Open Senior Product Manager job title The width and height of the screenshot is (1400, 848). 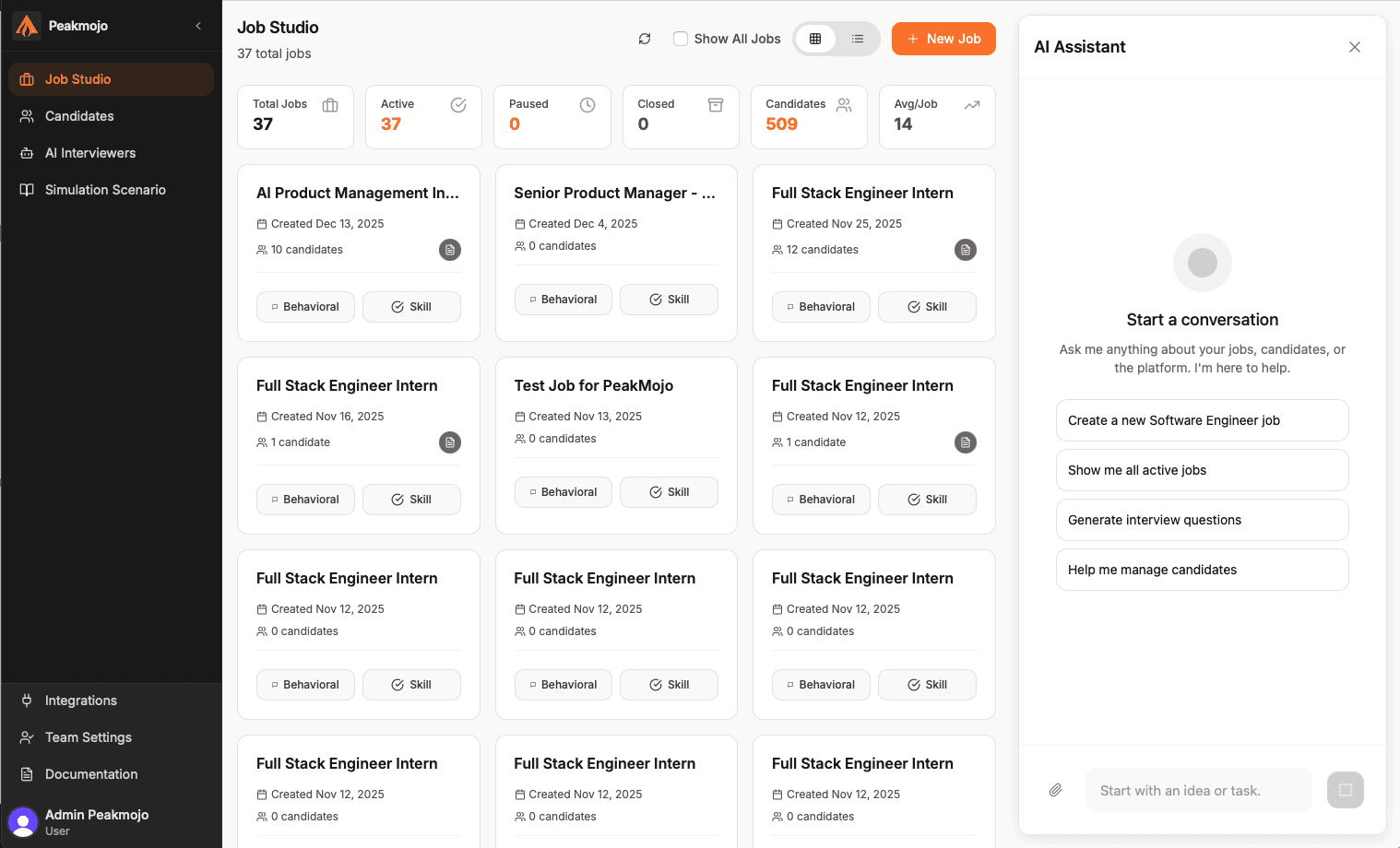point(615,193)
